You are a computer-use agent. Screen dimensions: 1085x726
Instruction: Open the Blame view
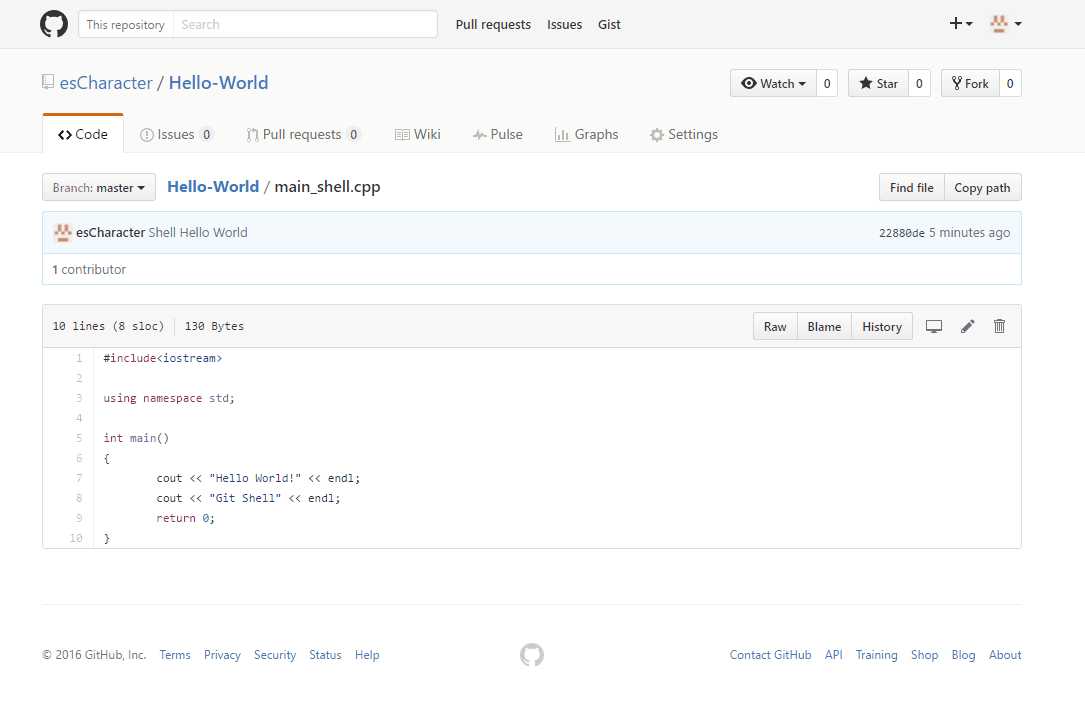point(824,327)
